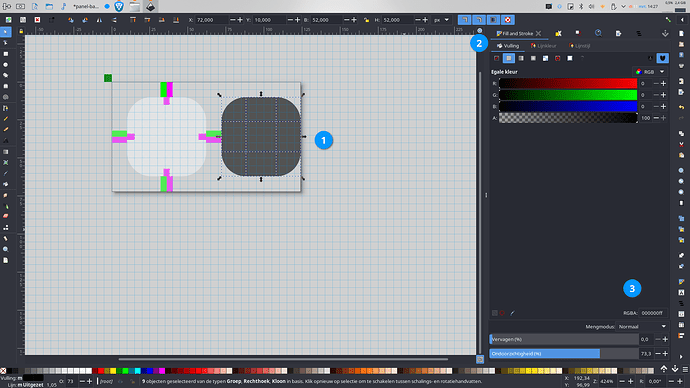Select the Zoom magnifier tool in toolbox

point(5,249)
